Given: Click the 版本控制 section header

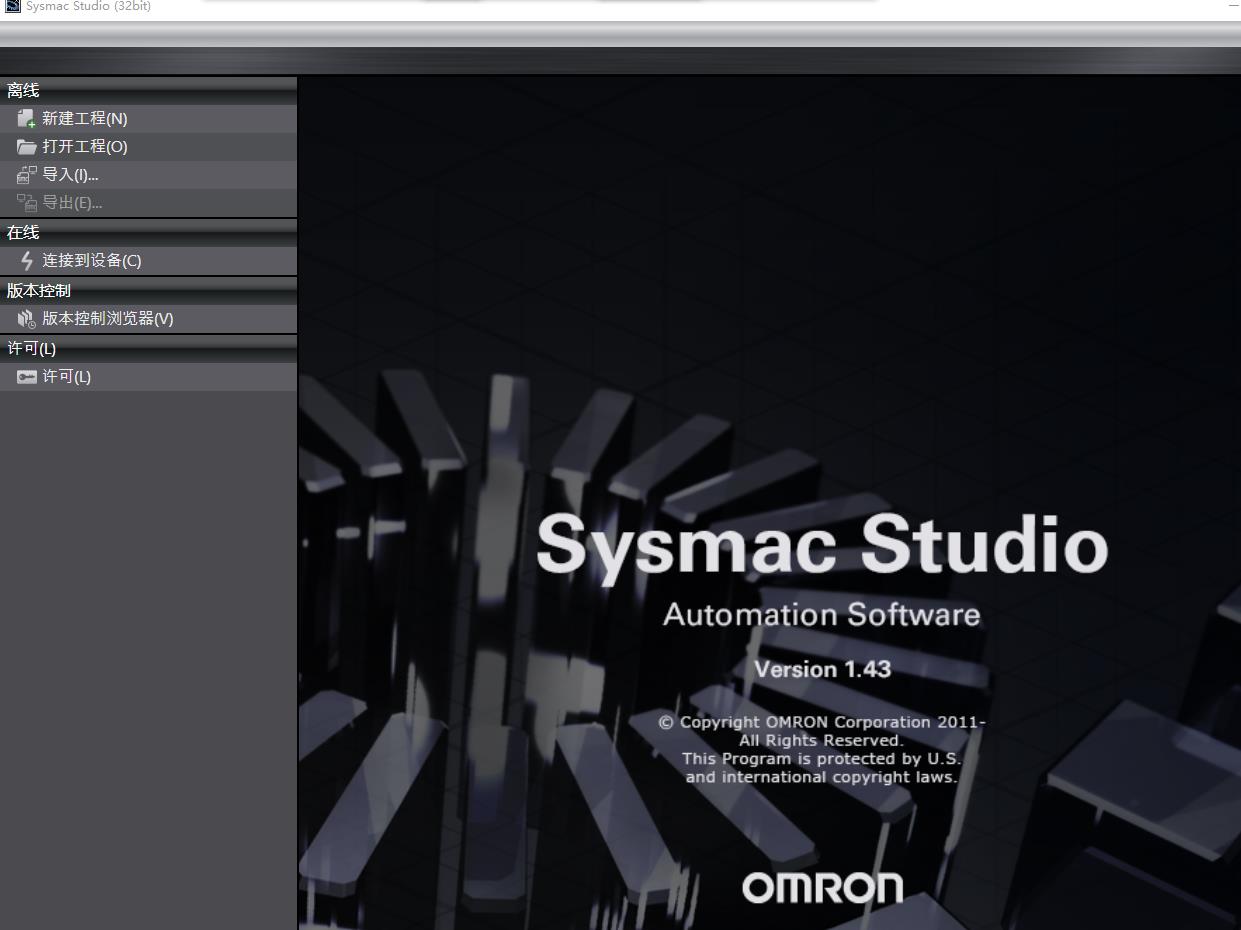Looking at the screenshot, I should (x=39, y=291).
